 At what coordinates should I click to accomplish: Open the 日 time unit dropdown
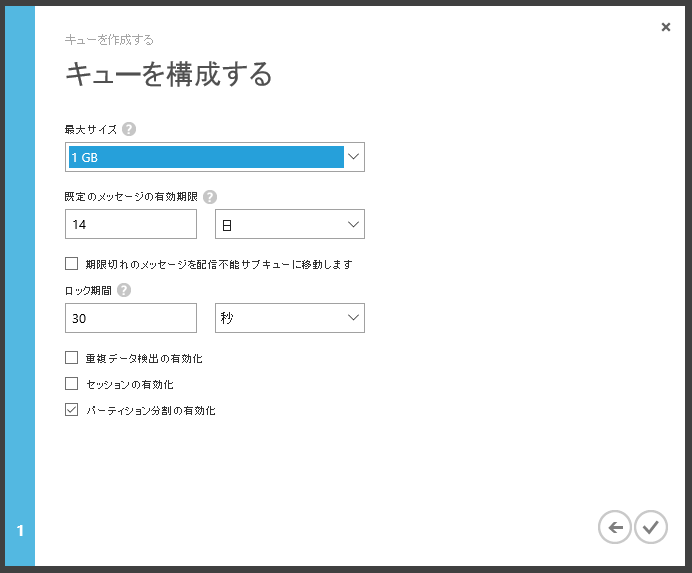point(290,224)
